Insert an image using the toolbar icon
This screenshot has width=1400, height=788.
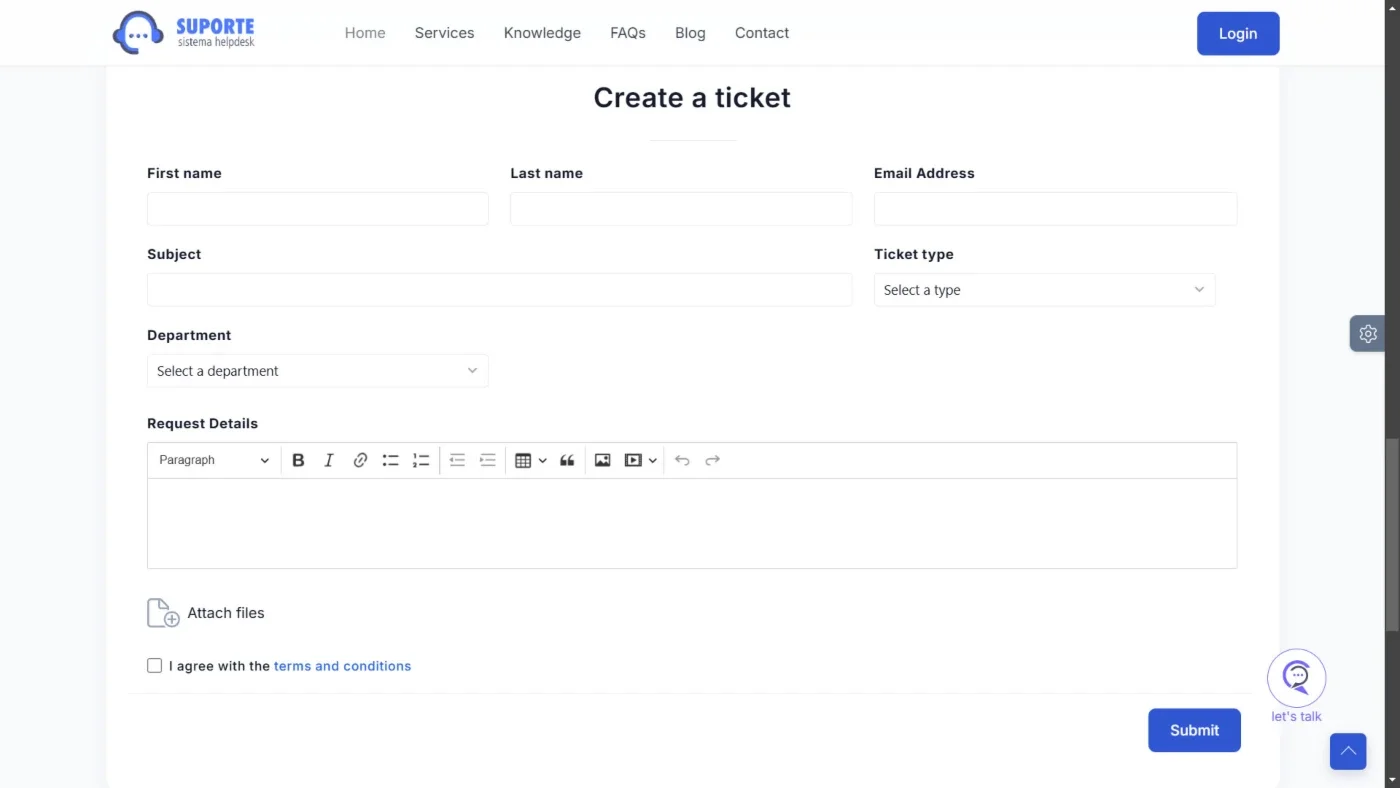(602, 460)
